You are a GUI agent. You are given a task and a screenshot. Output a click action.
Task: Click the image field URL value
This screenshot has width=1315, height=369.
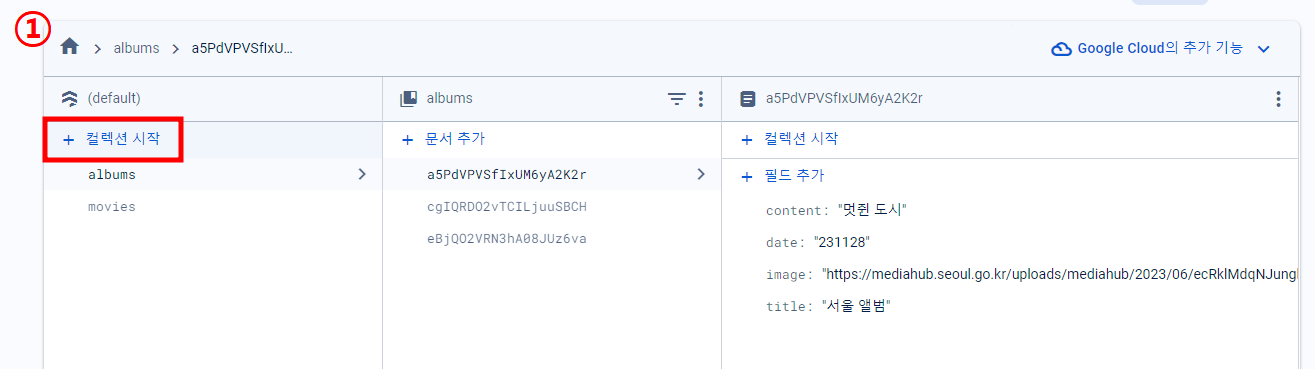point(1060,274)
